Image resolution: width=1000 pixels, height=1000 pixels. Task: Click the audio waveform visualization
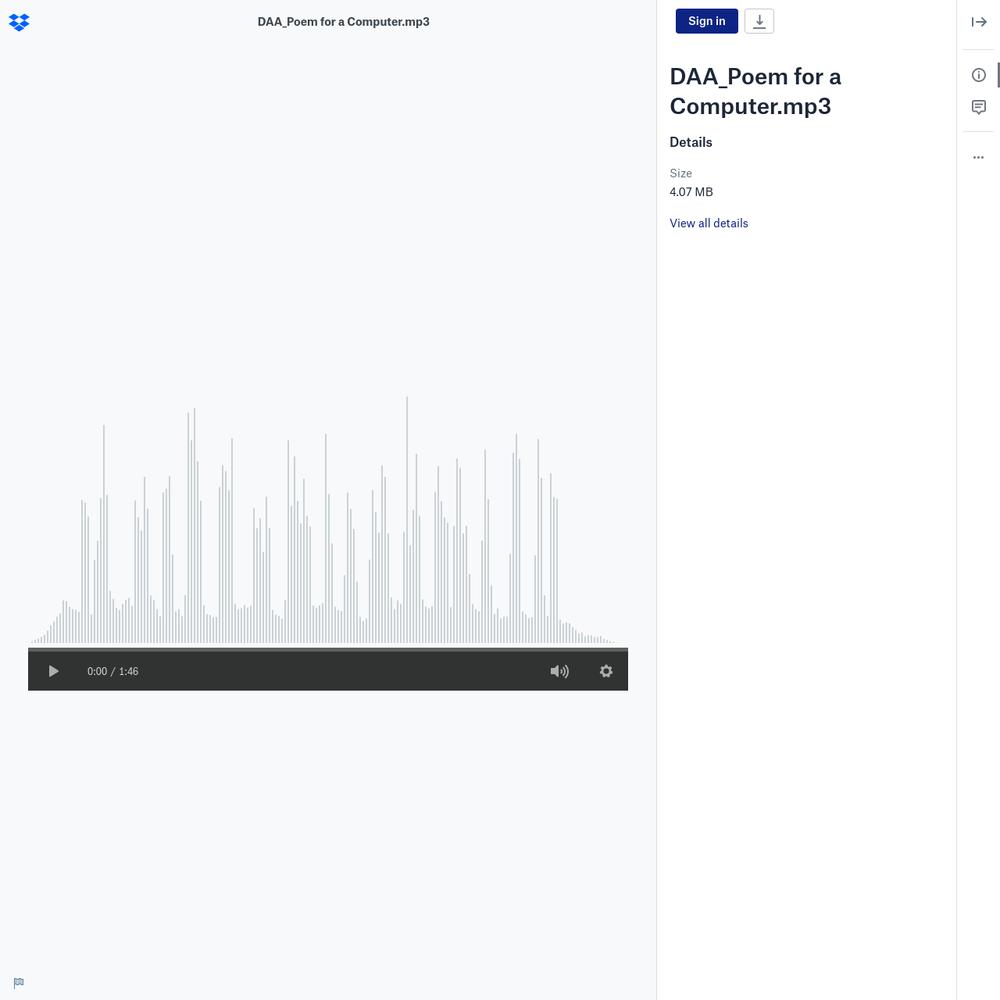(328, 520)
